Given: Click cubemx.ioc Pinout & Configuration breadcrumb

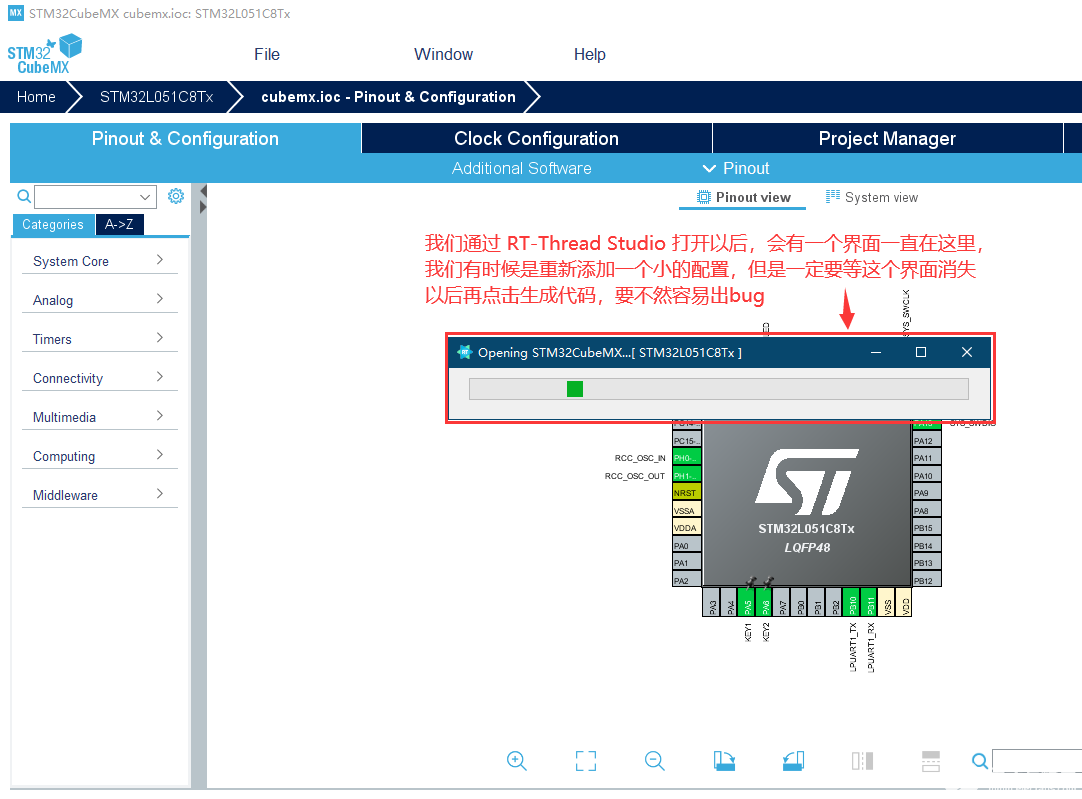Looking at the screenshot, I should tap(388, 97).
